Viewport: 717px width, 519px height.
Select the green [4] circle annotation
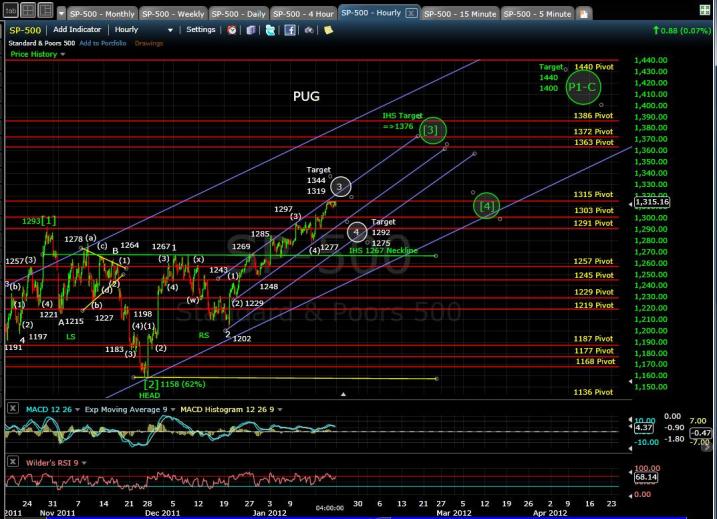click(486, 206)
